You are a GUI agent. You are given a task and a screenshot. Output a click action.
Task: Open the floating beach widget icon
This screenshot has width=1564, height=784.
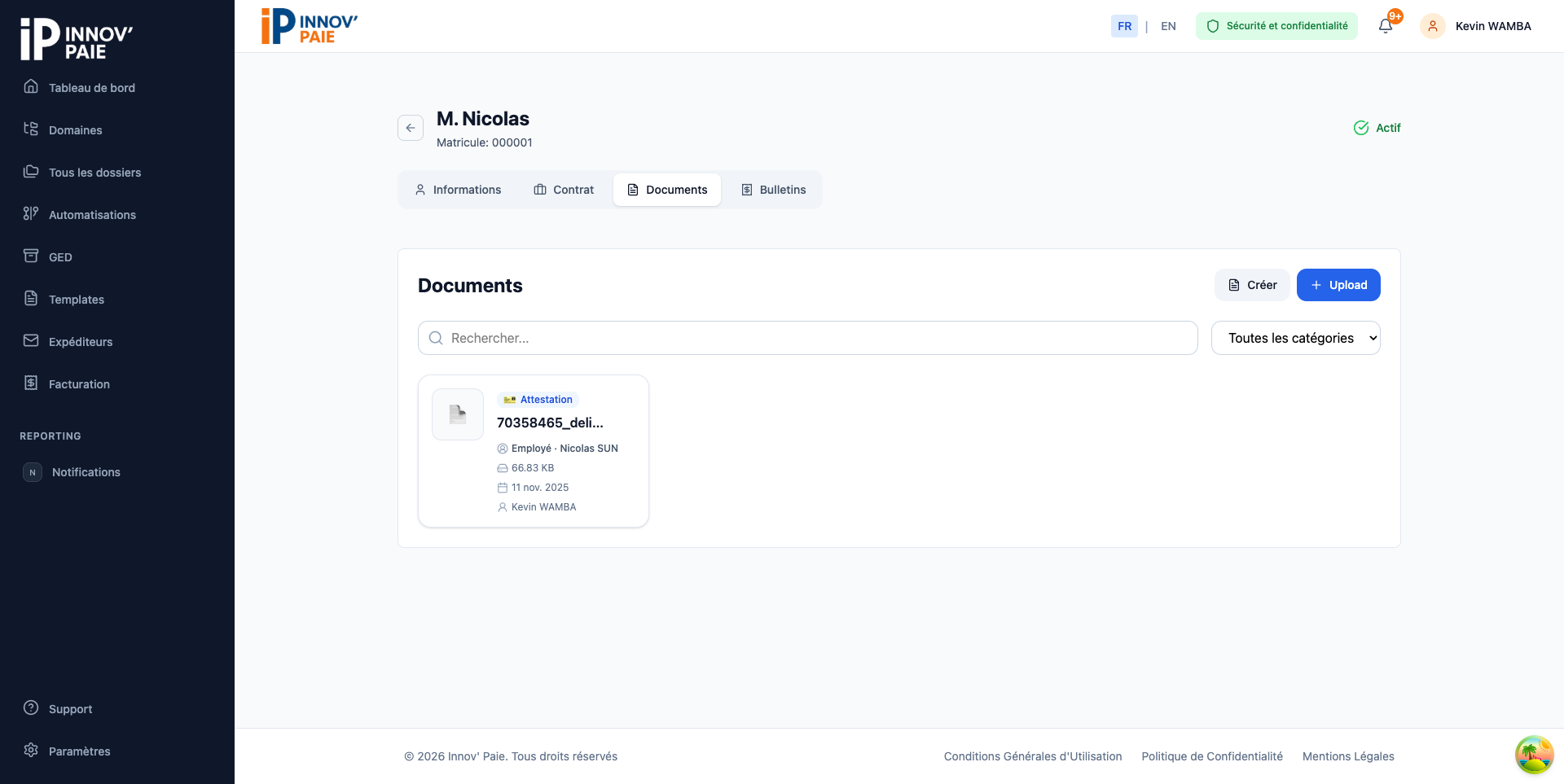[1534, 755]
